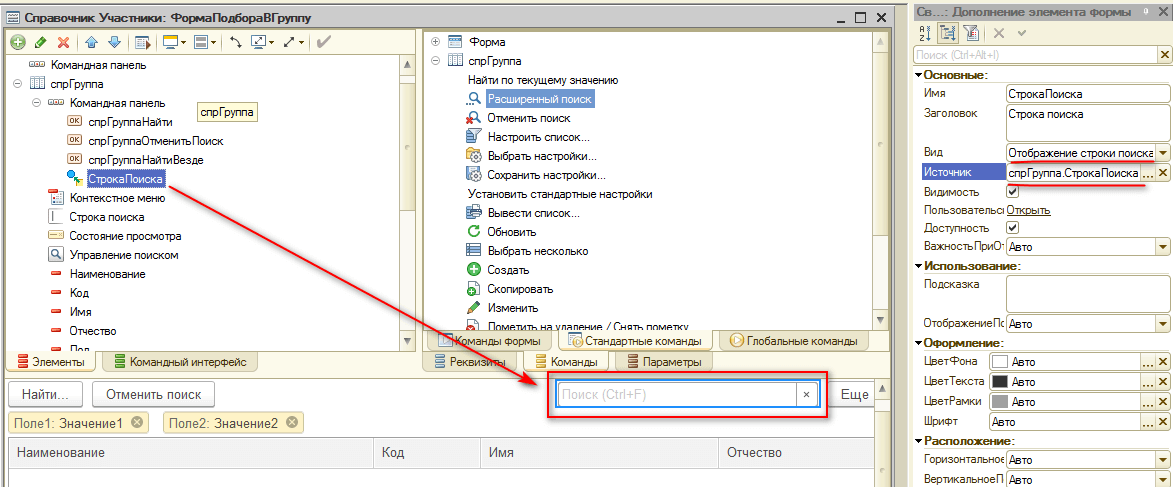The width and height of the screenshot is (1173, 487).
Task: Expand the Форма node in commands tree
Action: pyautogui.click(x=436, y=42)
